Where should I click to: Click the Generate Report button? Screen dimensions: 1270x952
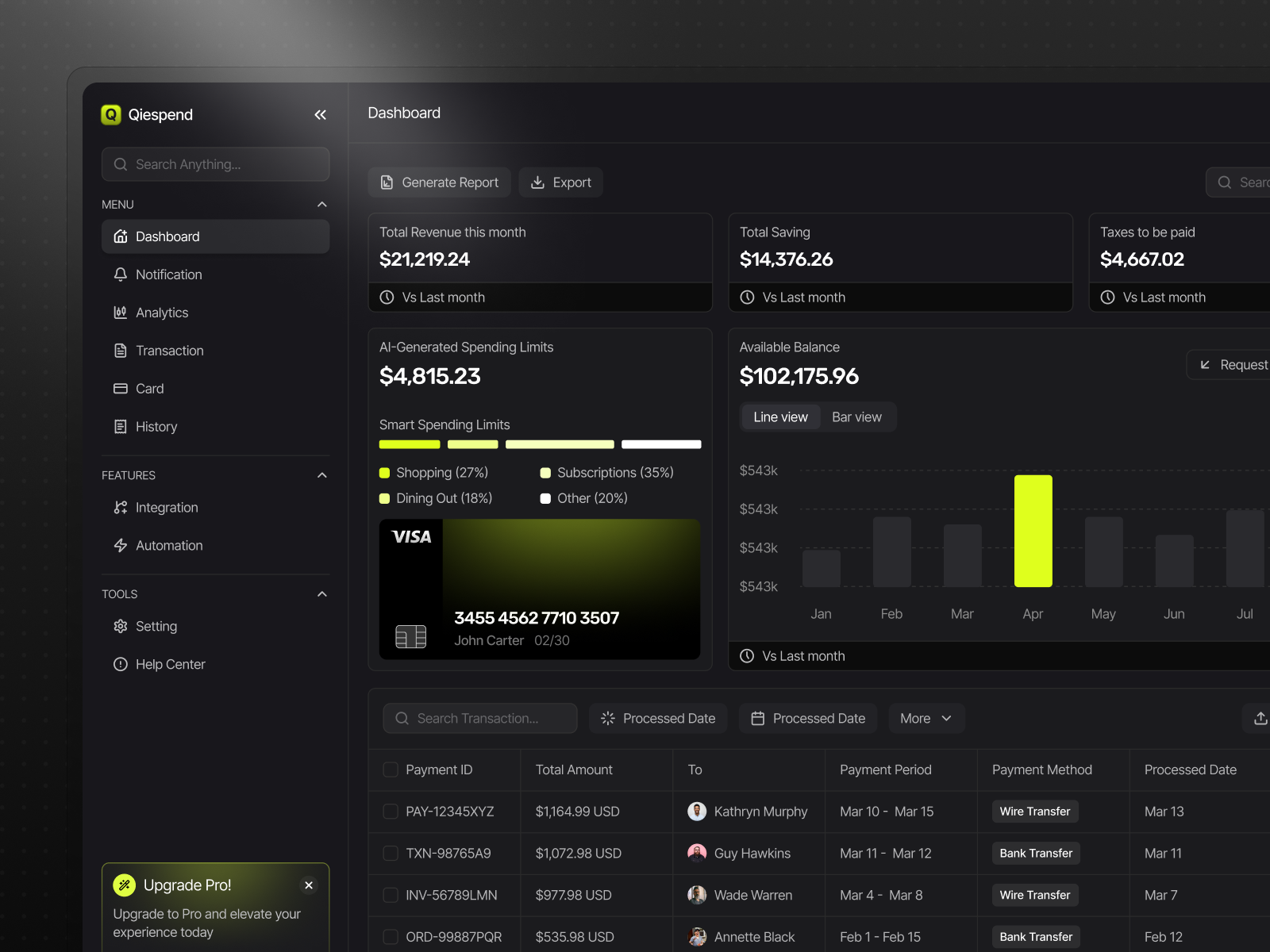[x=439, y=182]
